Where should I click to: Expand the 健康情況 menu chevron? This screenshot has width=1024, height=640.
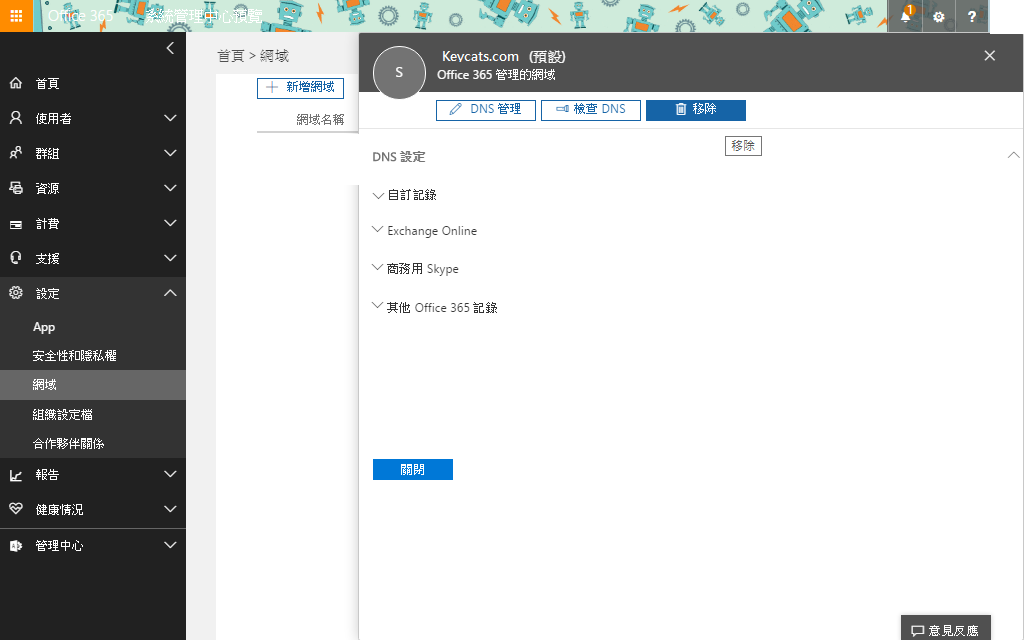[170, 509]
